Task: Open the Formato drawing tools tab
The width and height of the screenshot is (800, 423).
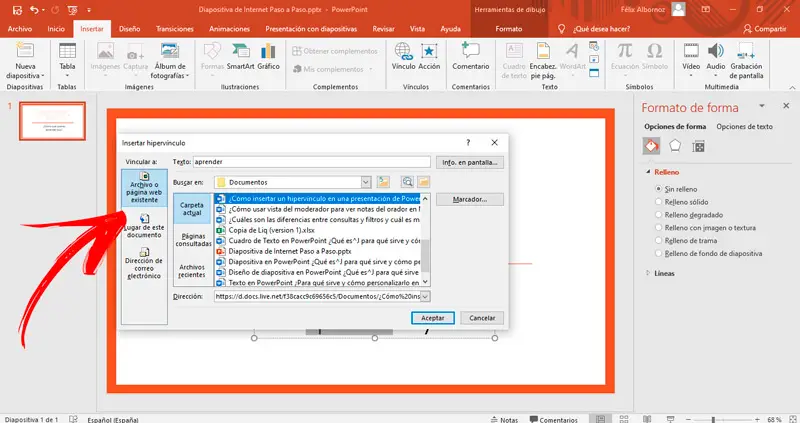Action: 509,29
